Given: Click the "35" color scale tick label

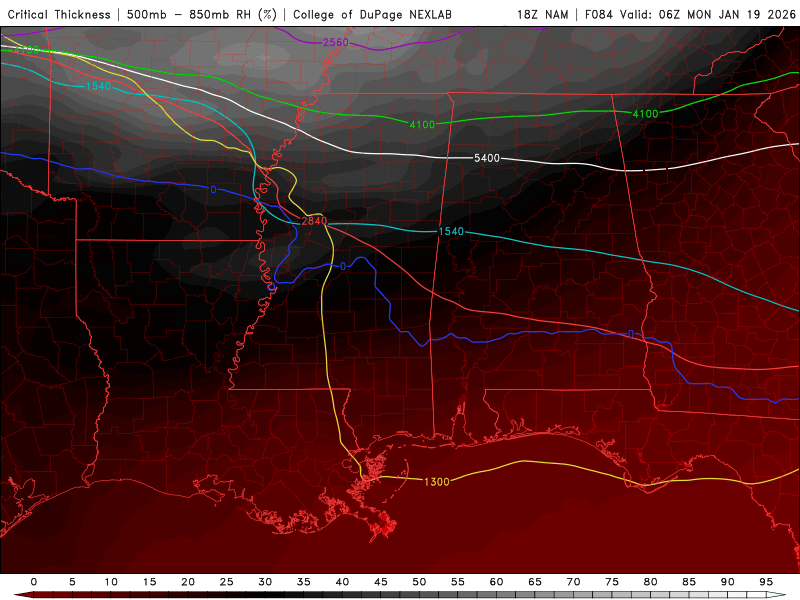Looking at the screenshot, I should click(x=304, y=582).
